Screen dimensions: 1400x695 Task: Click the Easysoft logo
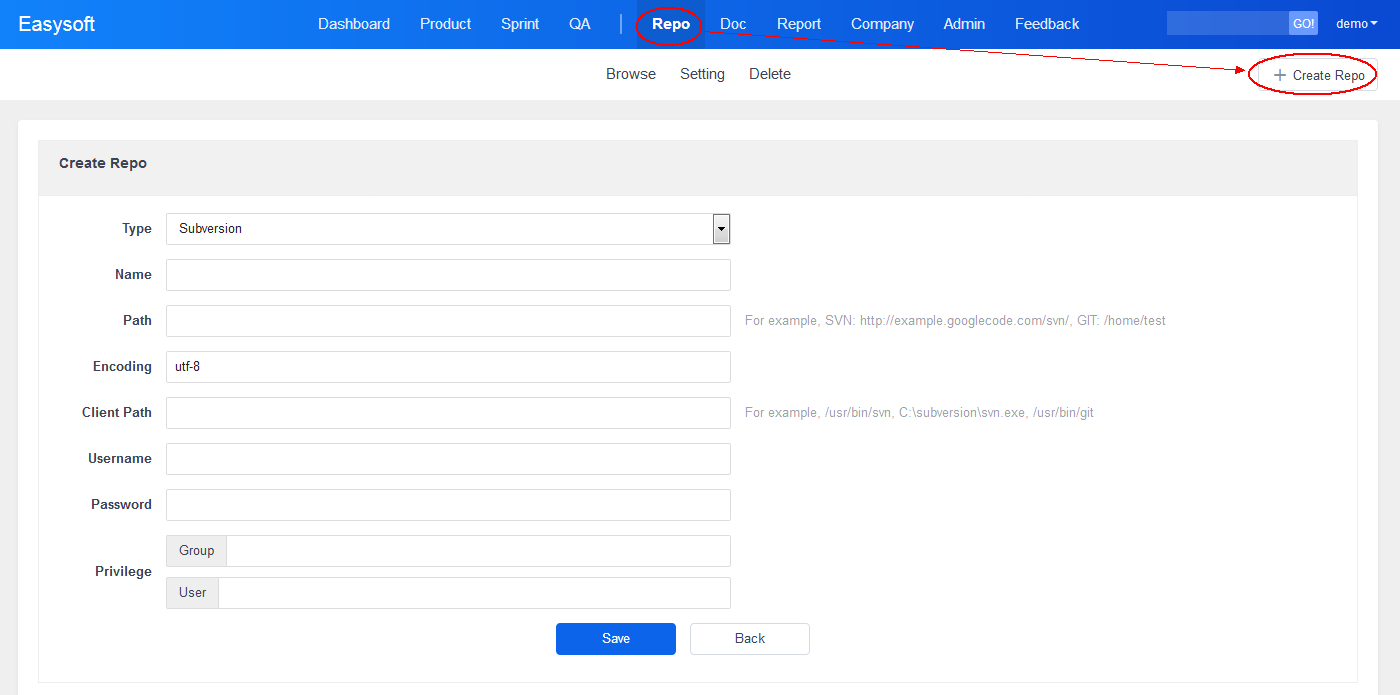tap(57, 24)
